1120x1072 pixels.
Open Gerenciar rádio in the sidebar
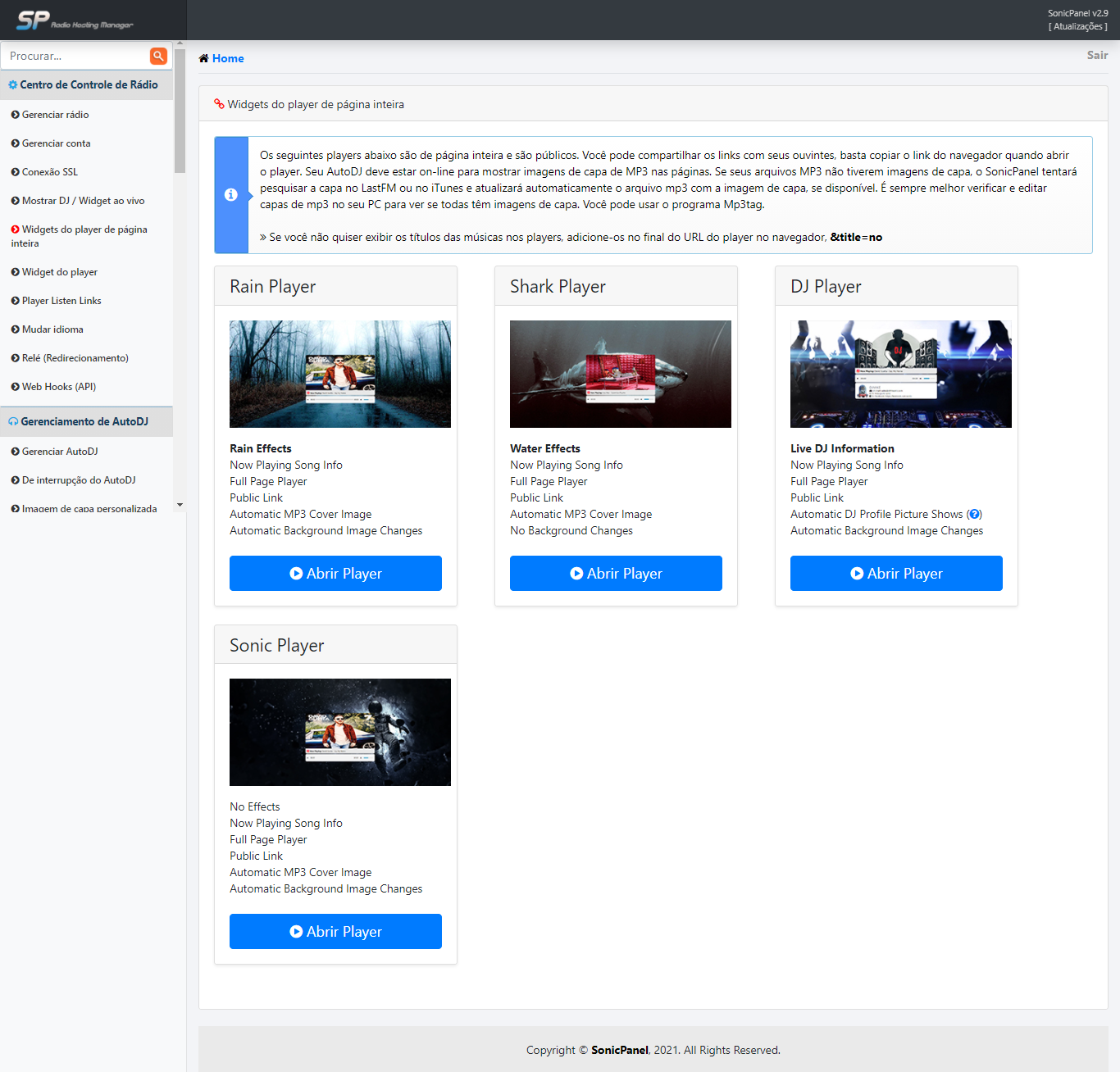(55, 115)
